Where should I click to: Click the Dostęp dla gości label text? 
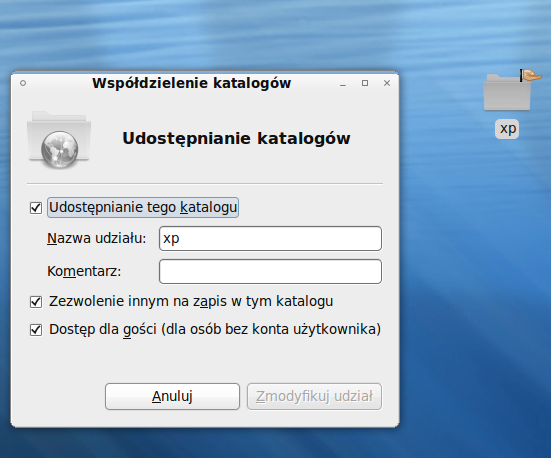215,330
